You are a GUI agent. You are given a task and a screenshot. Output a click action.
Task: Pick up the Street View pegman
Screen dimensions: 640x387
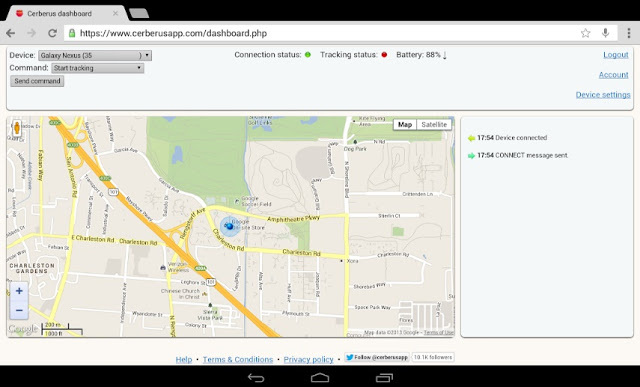point(17,128)
